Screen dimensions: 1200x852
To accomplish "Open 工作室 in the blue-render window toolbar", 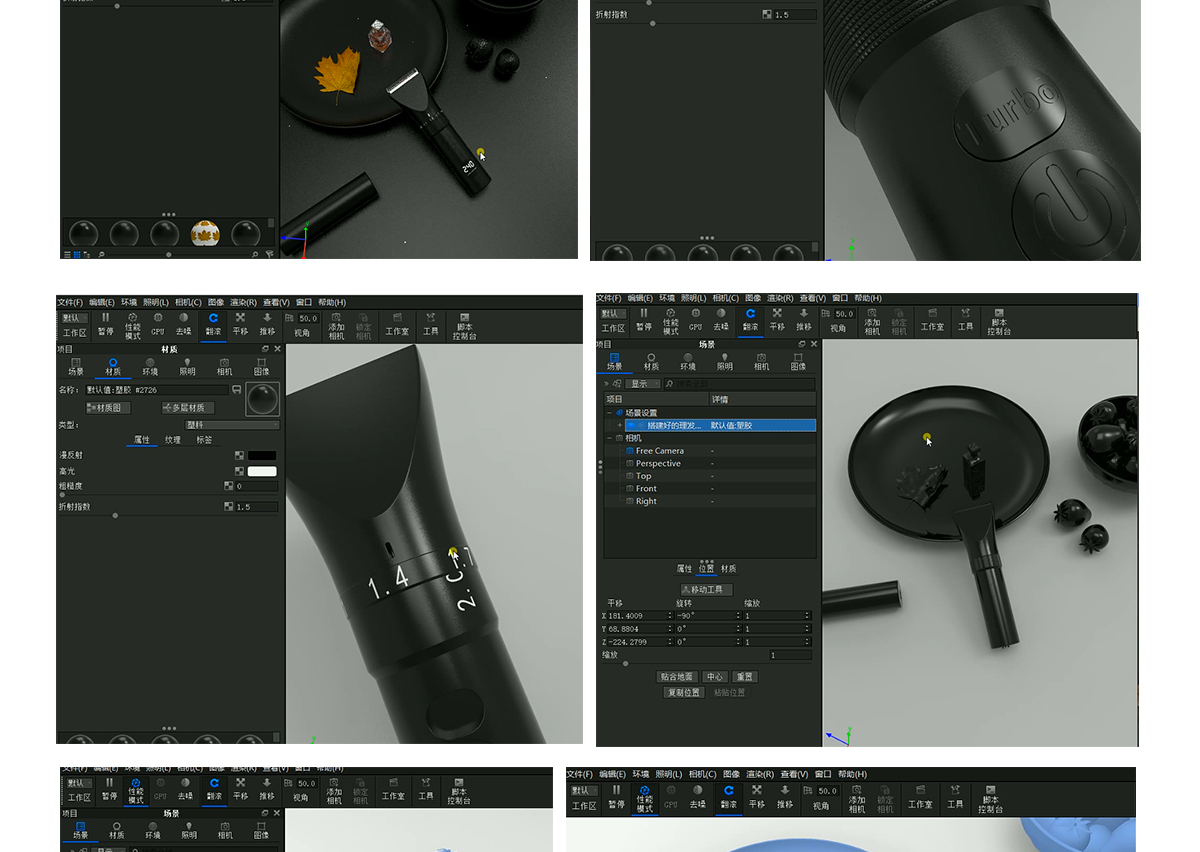I will [920, 797].
